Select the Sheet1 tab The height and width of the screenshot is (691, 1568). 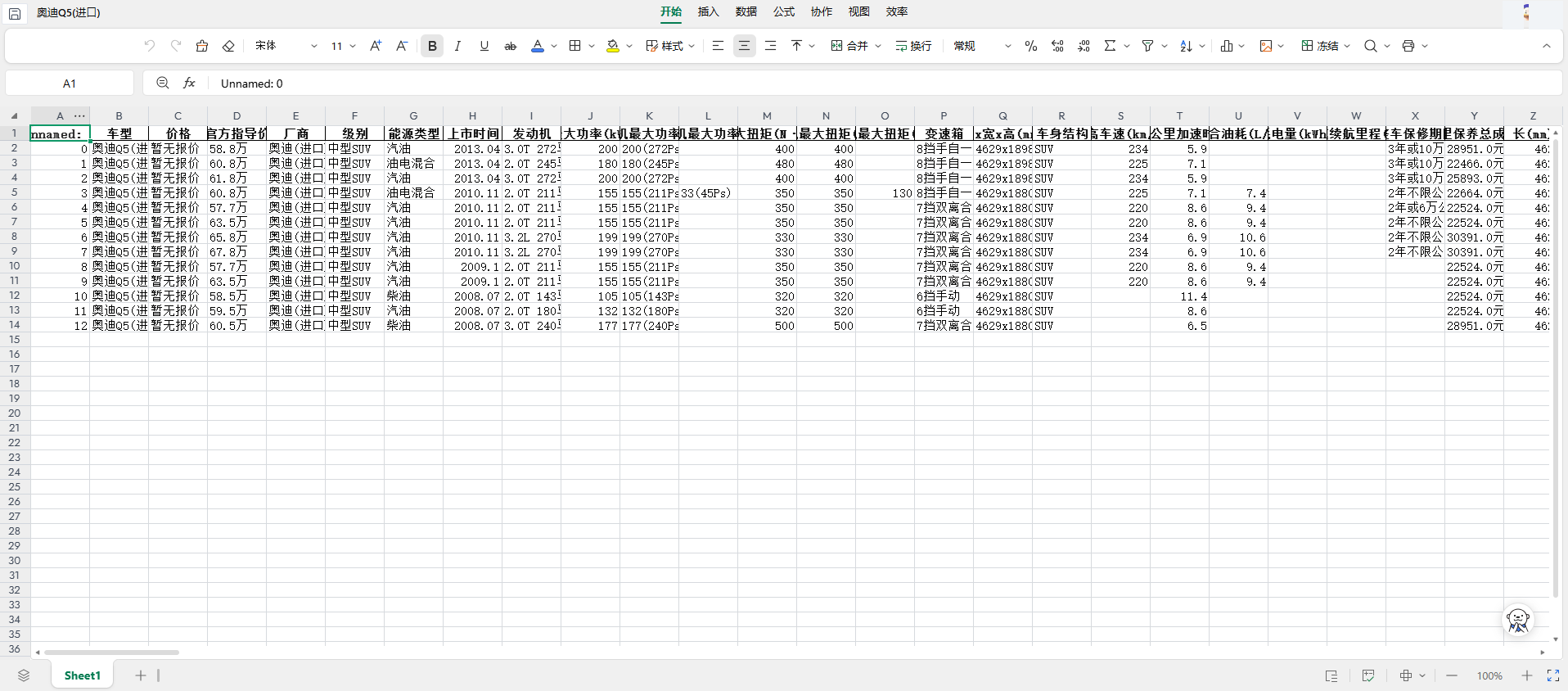(83, 675)
